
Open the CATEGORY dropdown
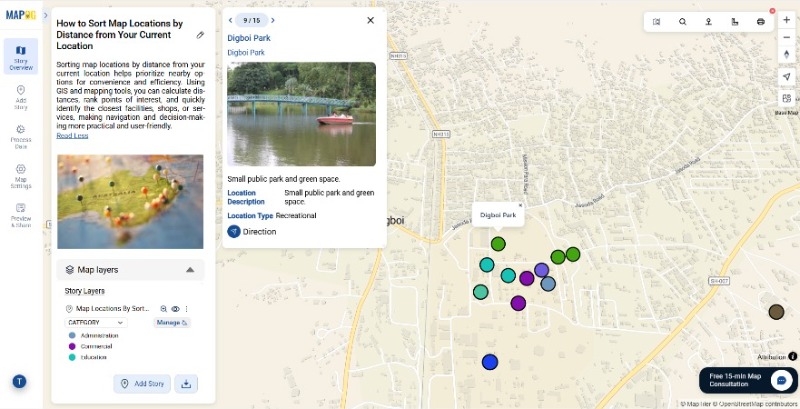coord(95,323)
